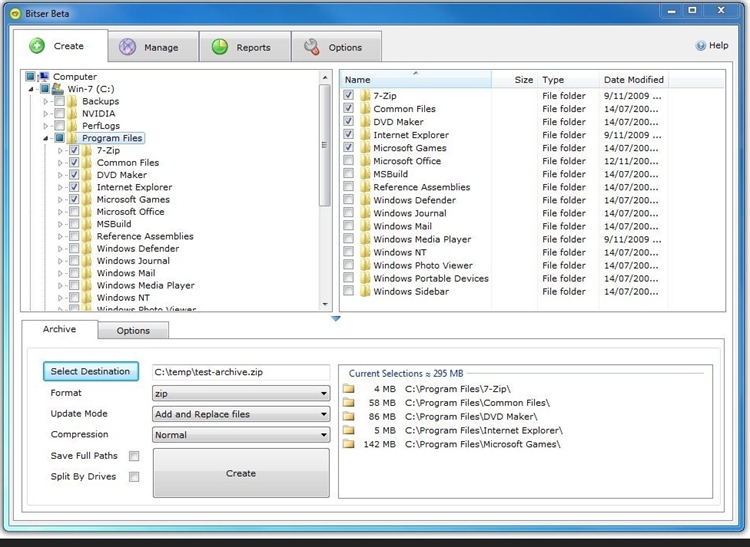The height and width of the screenshot is (547, 750).
Task: Open the Format dropdown set to zip
Action: pyautogui.click(x=240, y=394)
